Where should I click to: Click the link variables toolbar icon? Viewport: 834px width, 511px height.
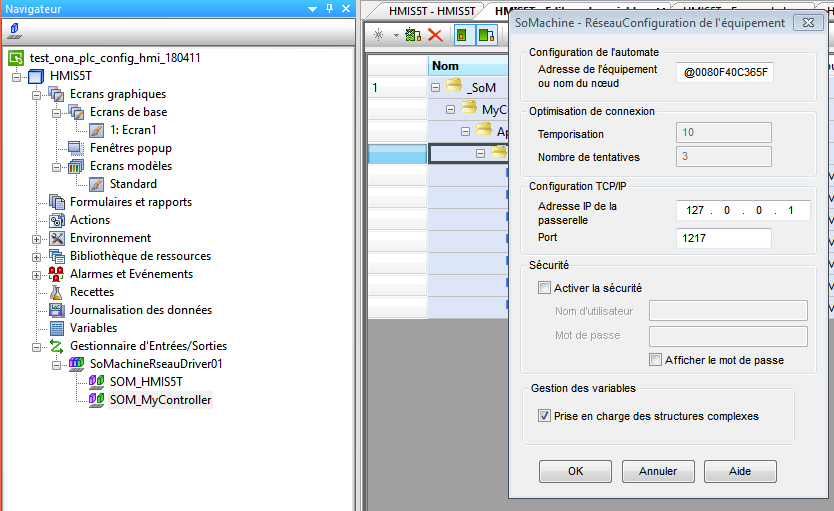click(x=413, y=36)
